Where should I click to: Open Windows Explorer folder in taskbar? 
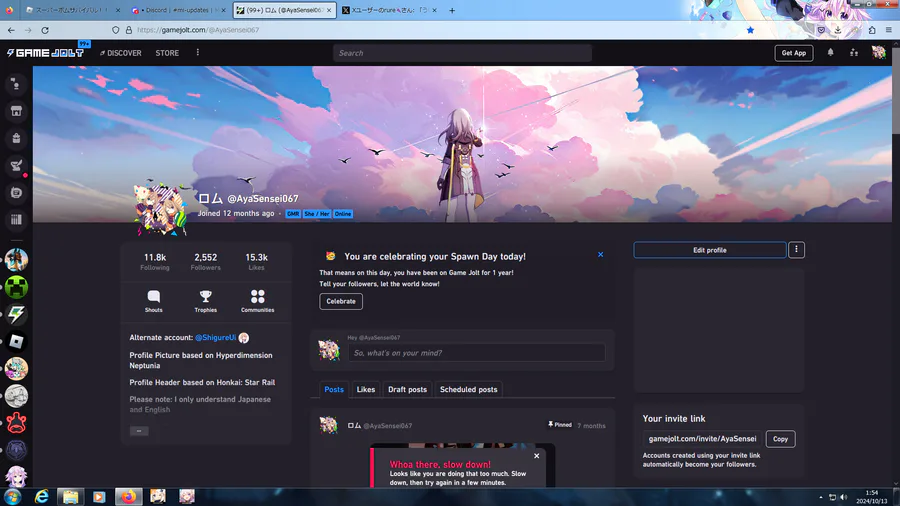[x=70, y=496]
